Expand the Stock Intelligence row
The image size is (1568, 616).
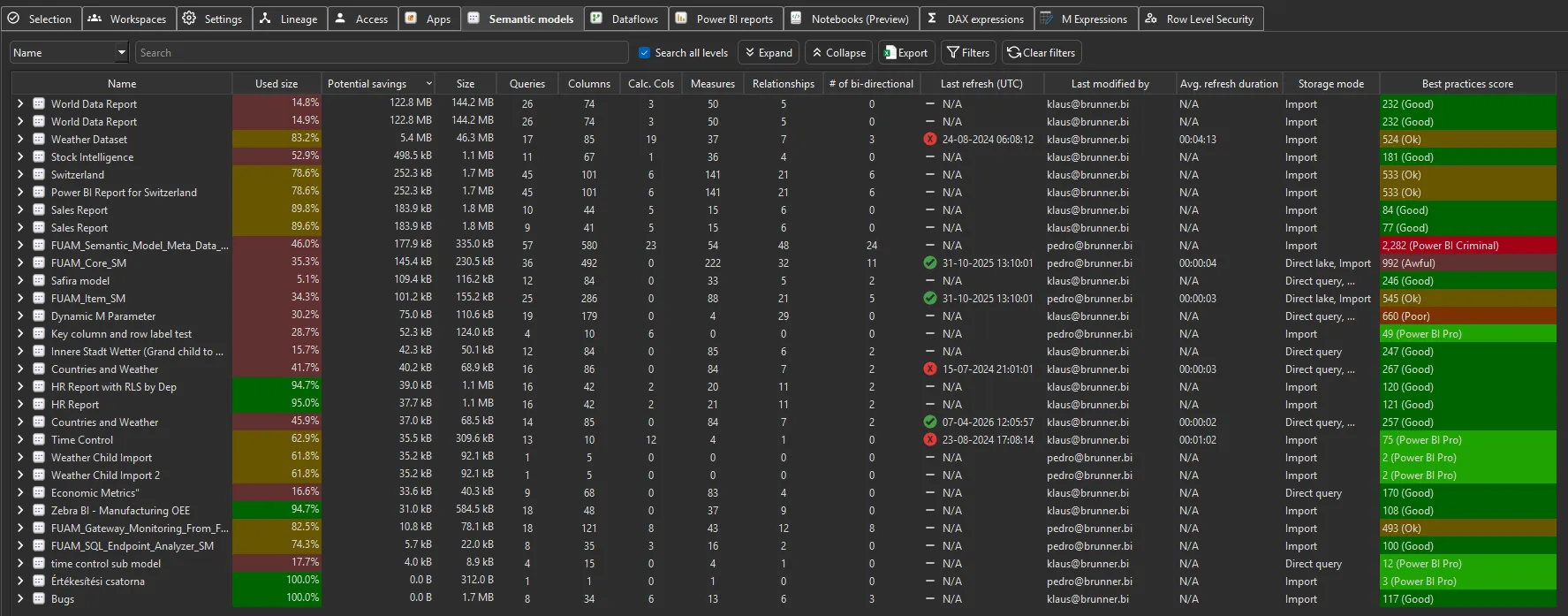20,156
